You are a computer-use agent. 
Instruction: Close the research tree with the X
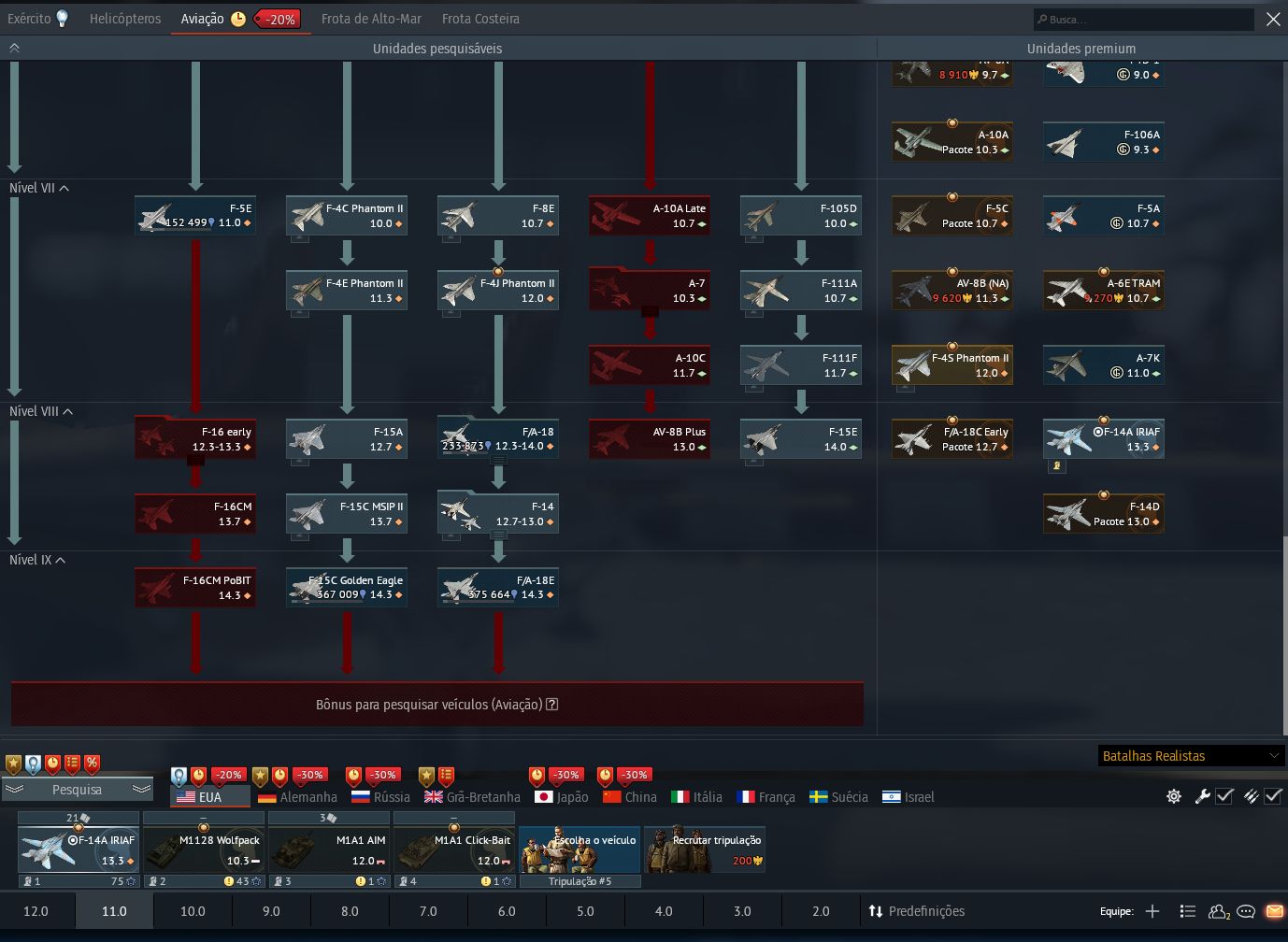1273,19
